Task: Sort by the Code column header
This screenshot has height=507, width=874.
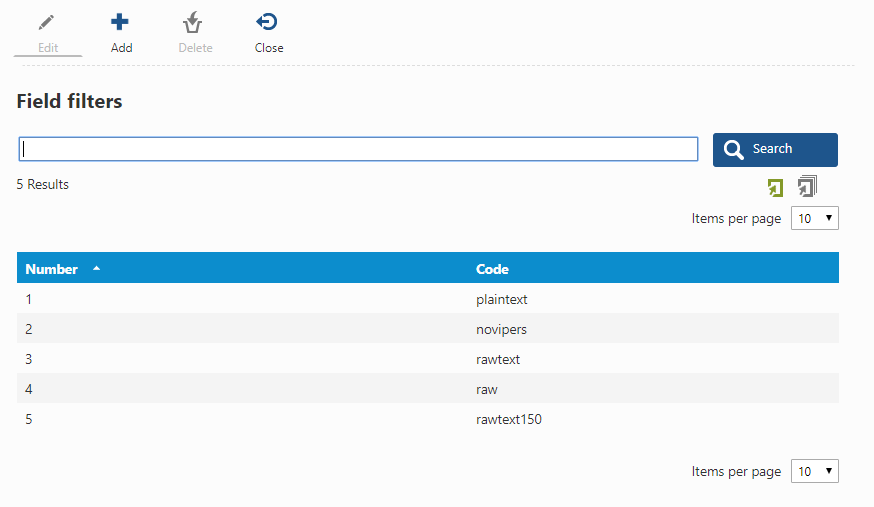Action: (x=492, y=269)
